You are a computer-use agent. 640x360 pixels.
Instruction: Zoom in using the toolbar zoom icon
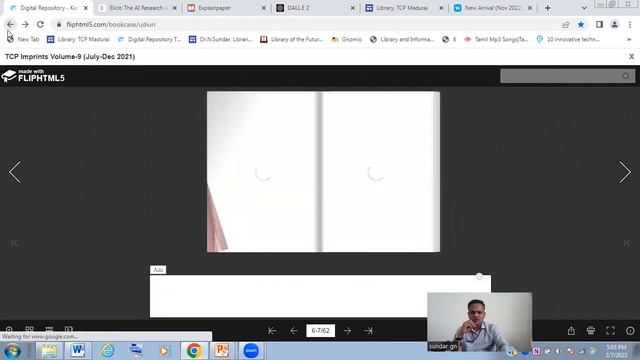click(x=9, y=329)
